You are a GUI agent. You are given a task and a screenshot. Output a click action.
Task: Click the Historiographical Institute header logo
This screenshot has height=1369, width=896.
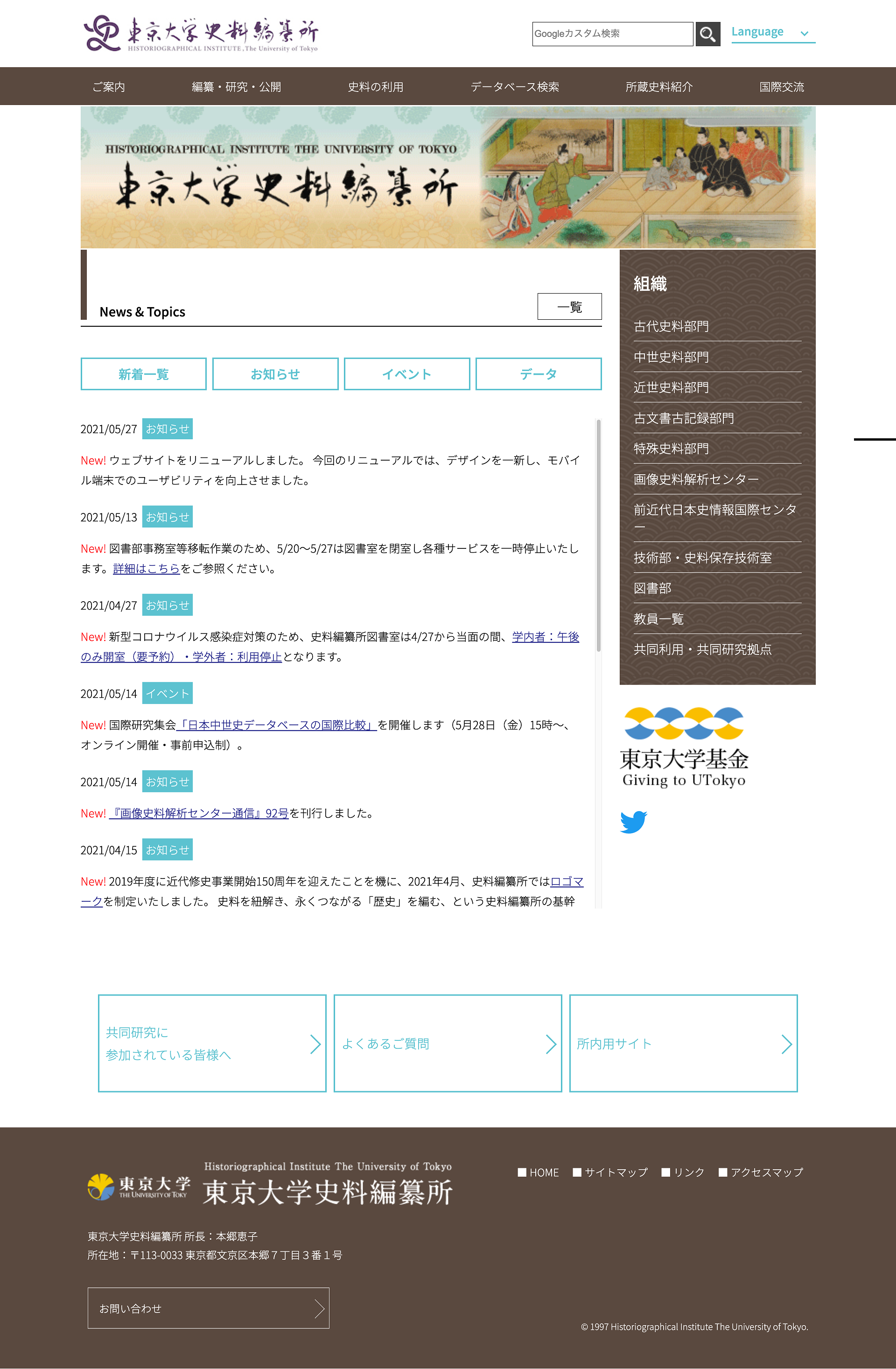(x=201, y=33)
